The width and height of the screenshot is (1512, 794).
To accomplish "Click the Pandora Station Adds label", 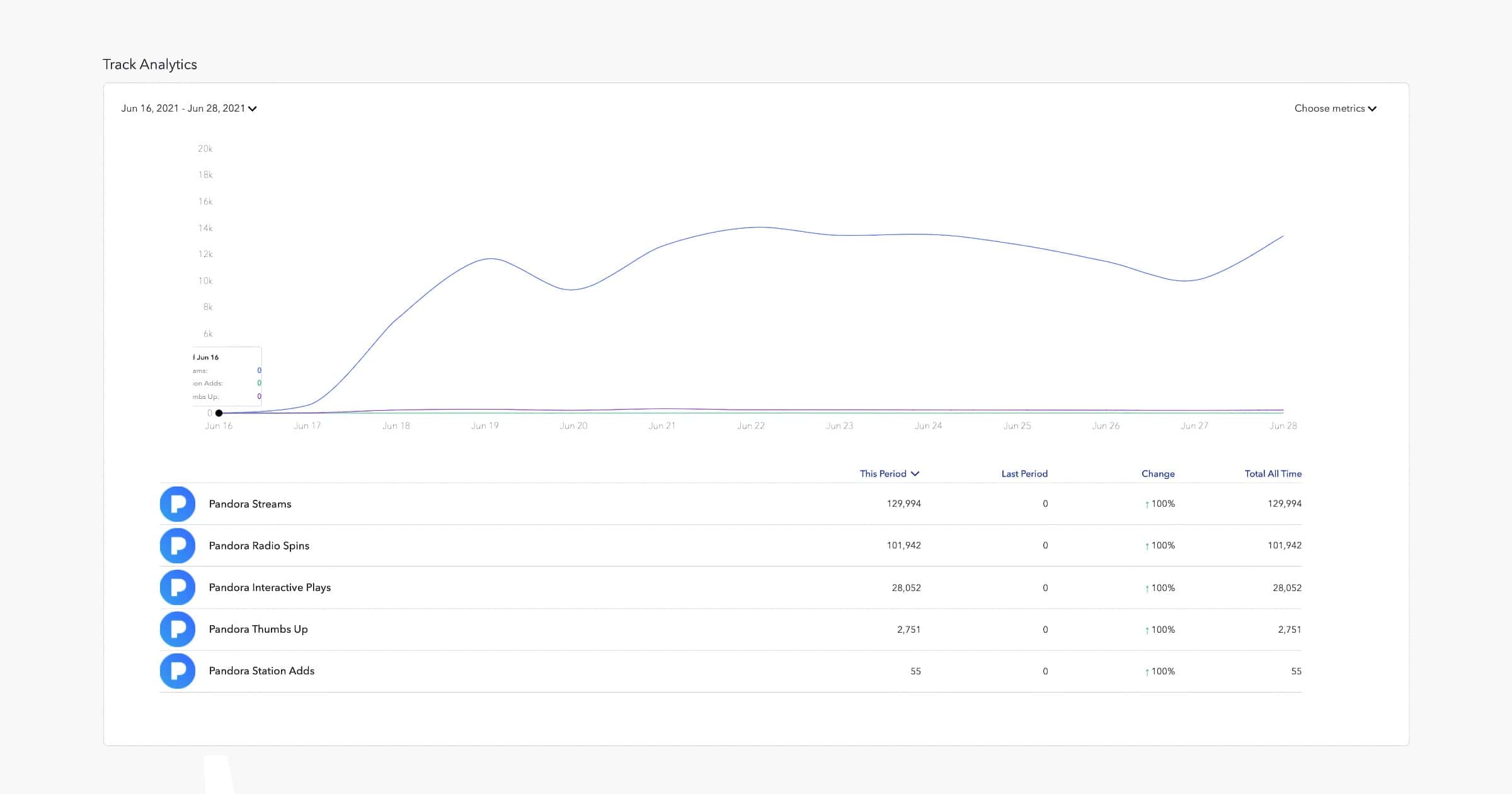I will point(261,671).
